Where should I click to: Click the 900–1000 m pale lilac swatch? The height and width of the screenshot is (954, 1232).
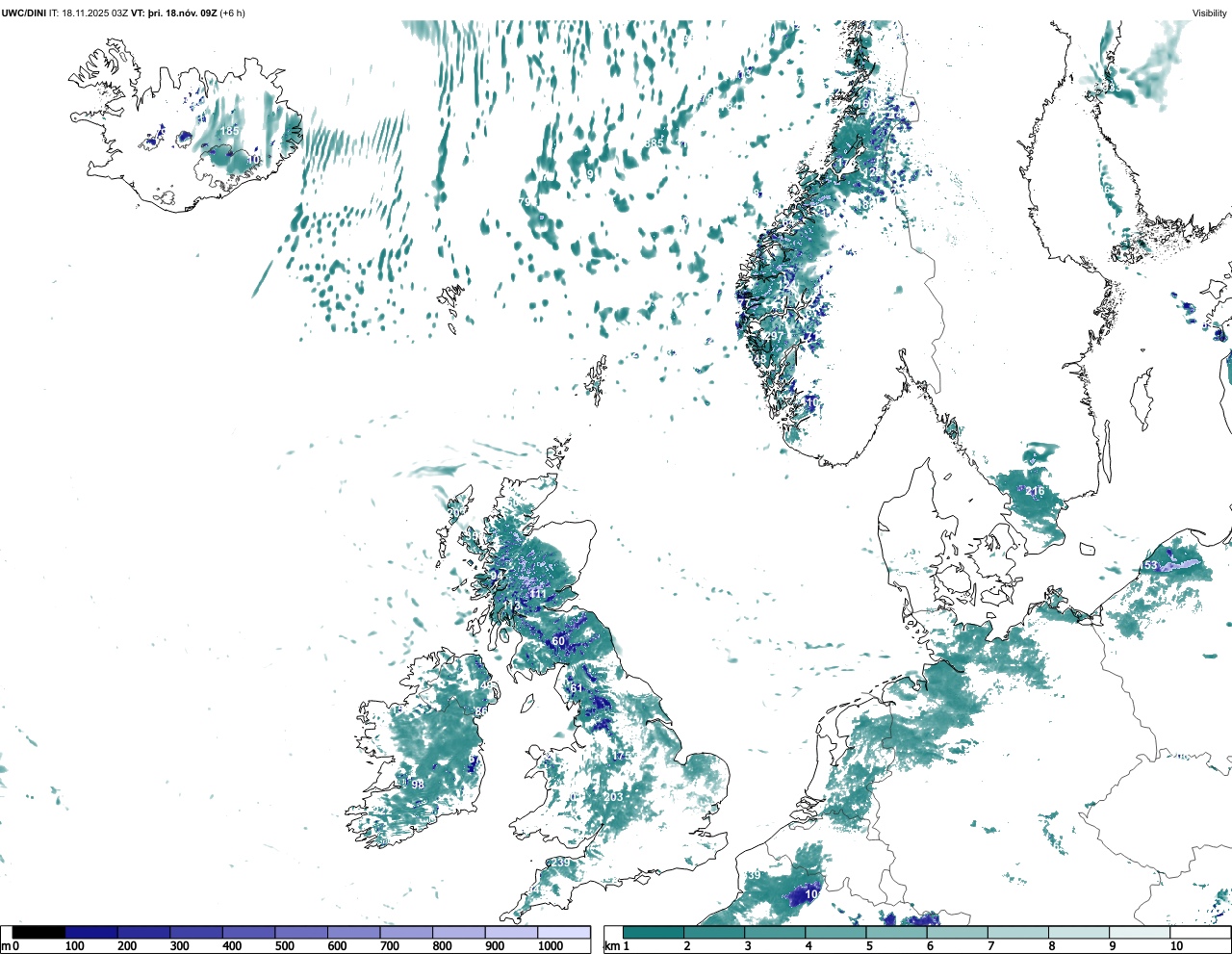[511, 933]
